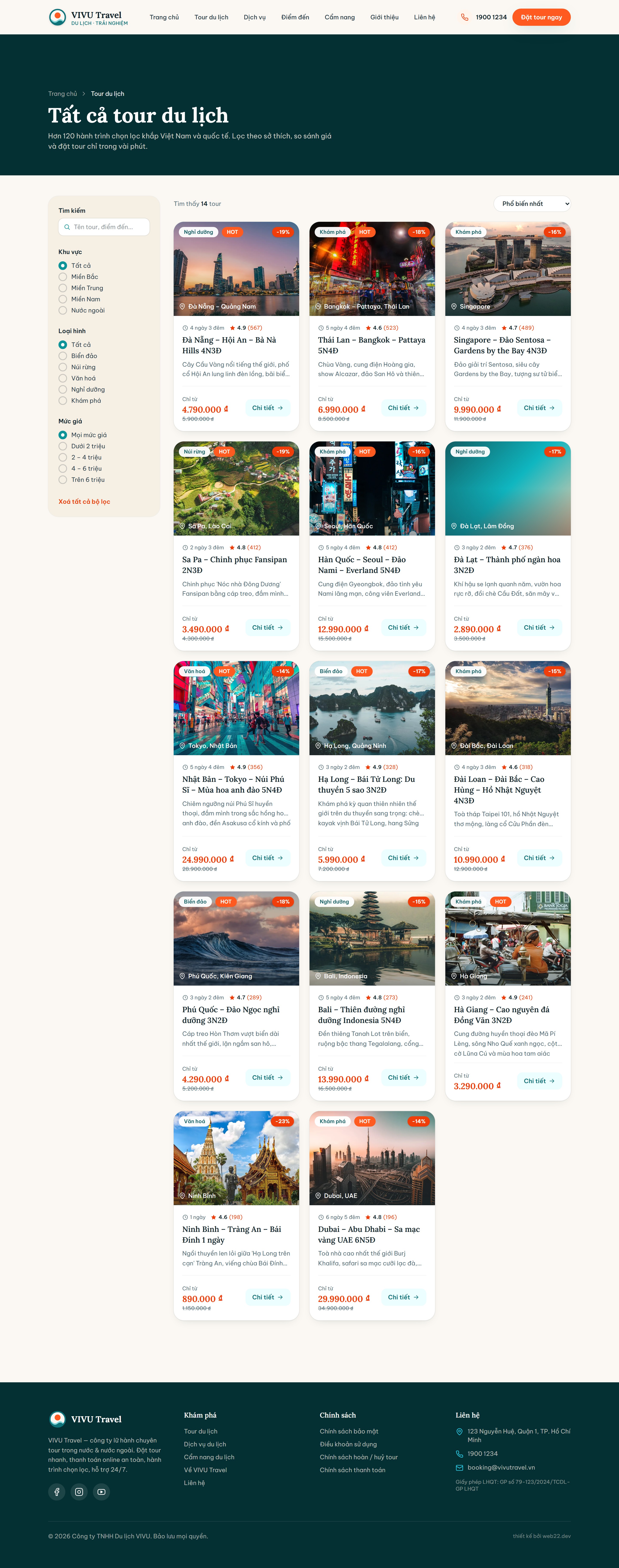
Task: Click the Trang chủ breadcrumb link
Action: 63,94
